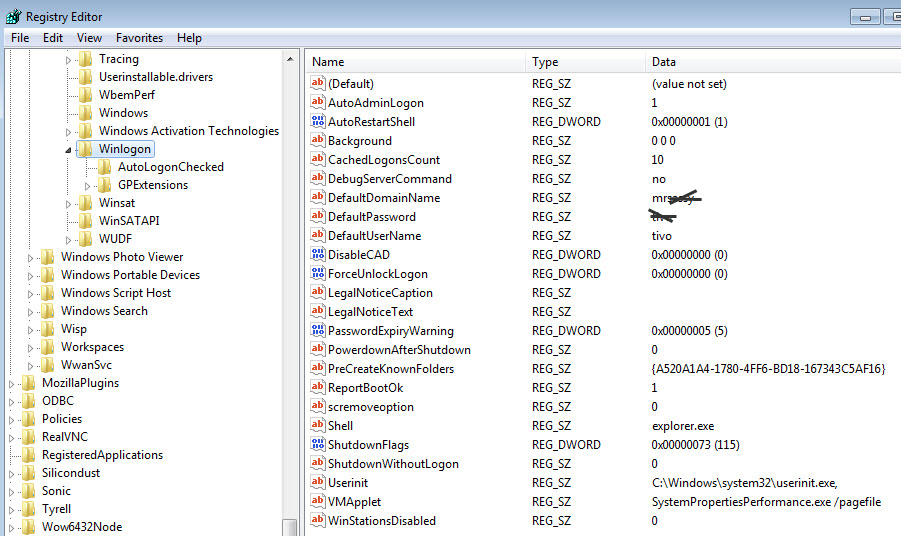This screenshot has width=901, height=536.
Task: Select the Tyrell key
Action: click(56, 509)
